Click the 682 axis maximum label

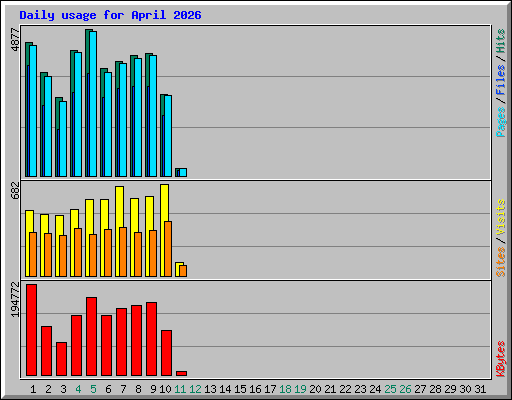click(x=15, y=190)
